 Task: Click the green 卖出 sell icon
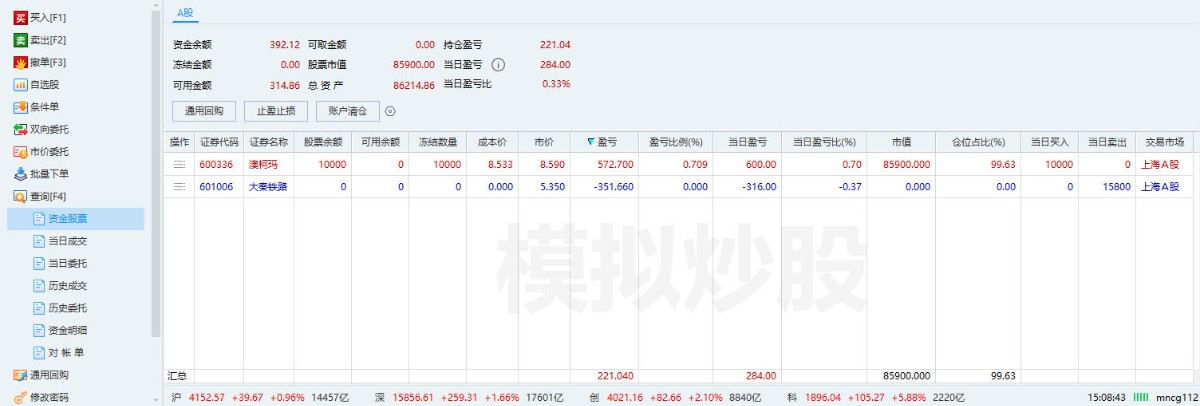(x=19, y=40)
